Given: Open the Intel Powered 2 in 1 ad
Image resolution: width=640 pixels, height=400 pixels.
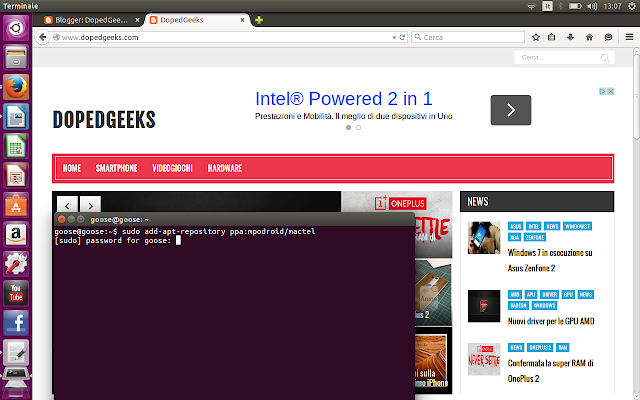Looking at the screenshot, I should pos(344,98).
